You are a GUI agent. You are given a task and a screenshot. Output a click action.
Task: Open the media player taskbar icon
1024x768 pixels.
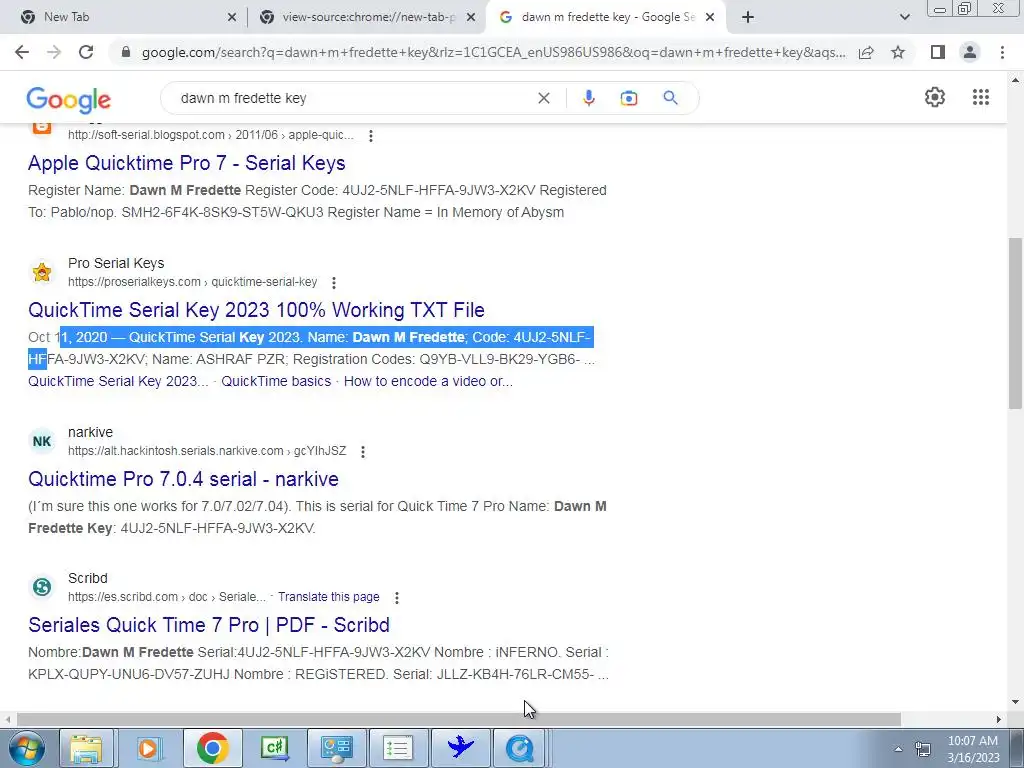point(148,748)
